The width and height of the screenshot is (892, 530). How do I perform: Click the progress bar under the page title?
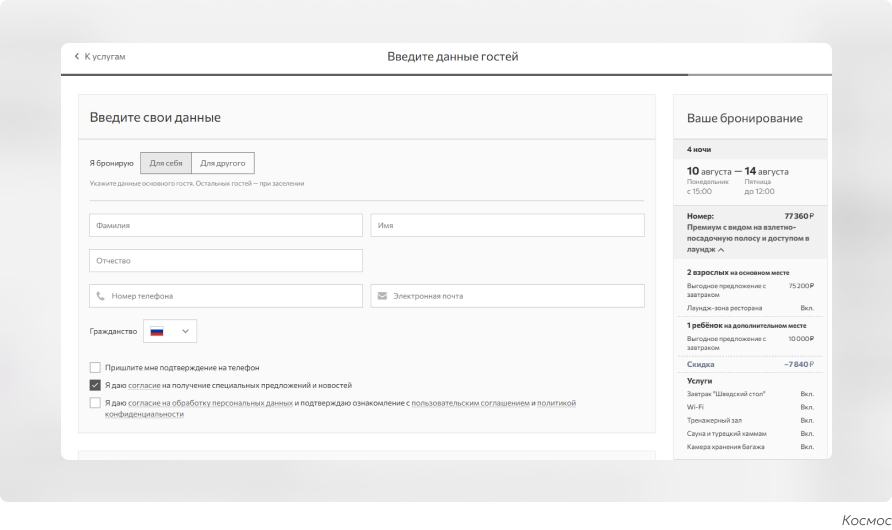tap(446, 74)
